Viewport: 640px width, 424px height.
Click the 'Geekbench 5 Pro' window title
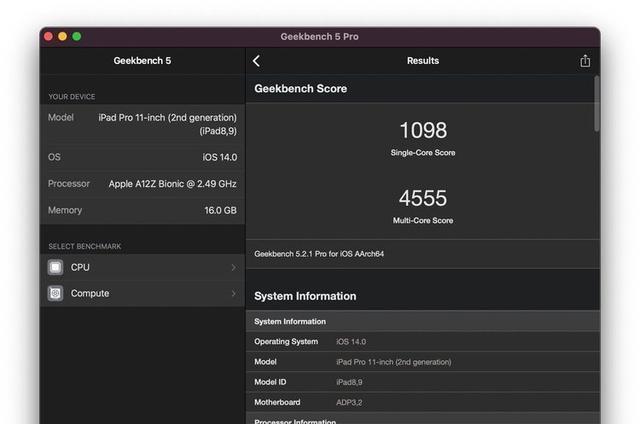tap(320, 37)
